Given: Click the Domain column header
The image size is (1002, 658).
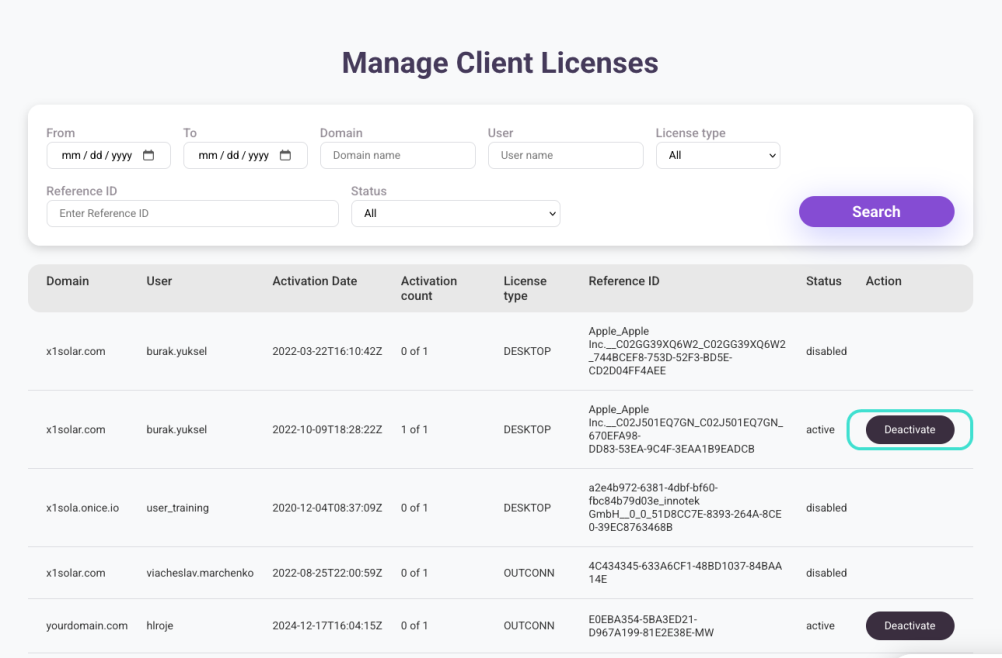Looking at the screenshot, I should tap(67, 281).
